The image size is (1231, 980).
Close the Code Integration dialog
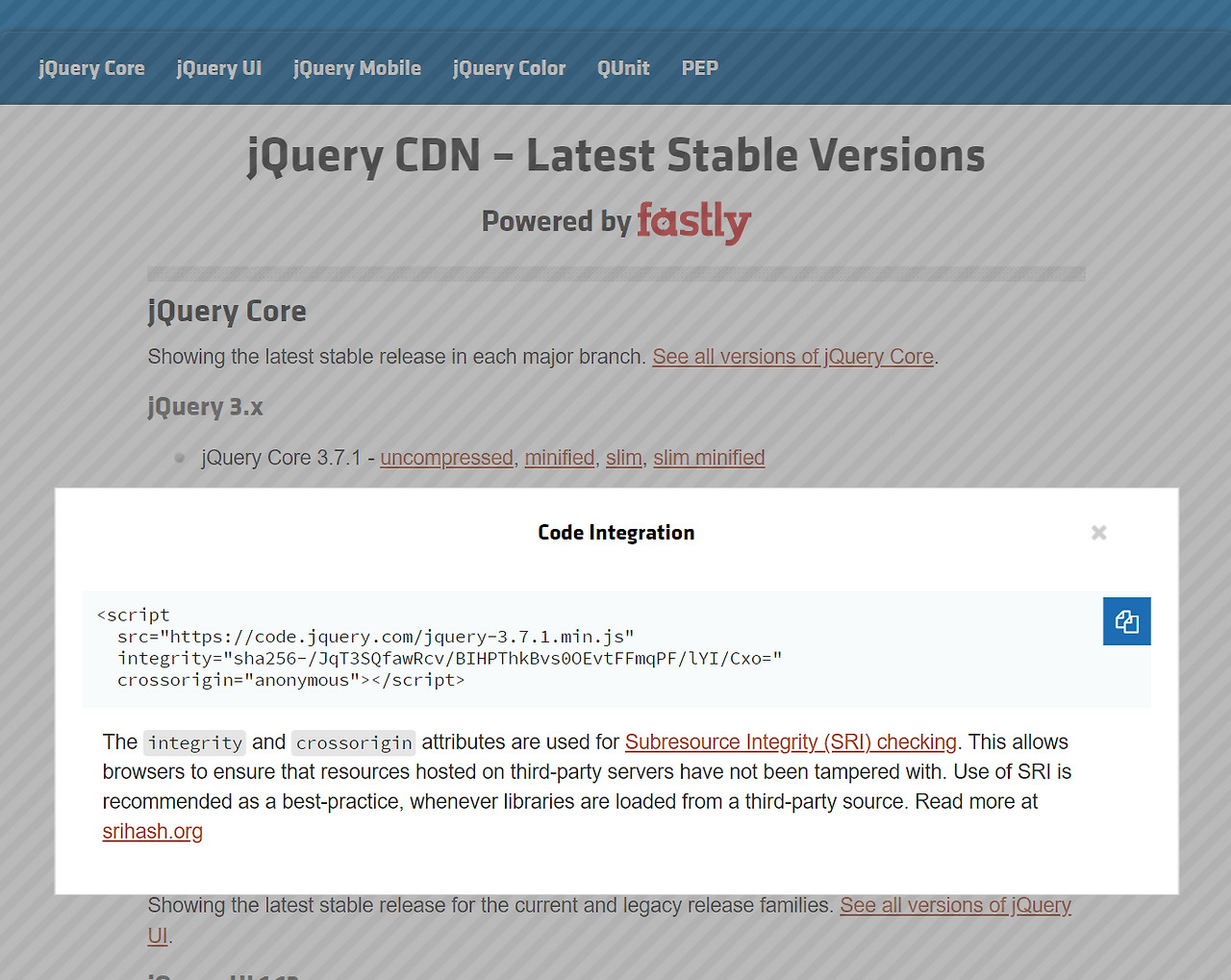1098,533
